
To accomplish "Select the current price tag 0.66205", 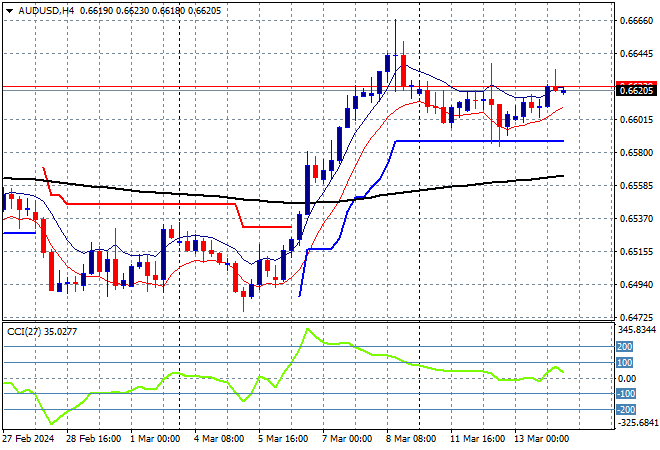I will tap(635, 90).
